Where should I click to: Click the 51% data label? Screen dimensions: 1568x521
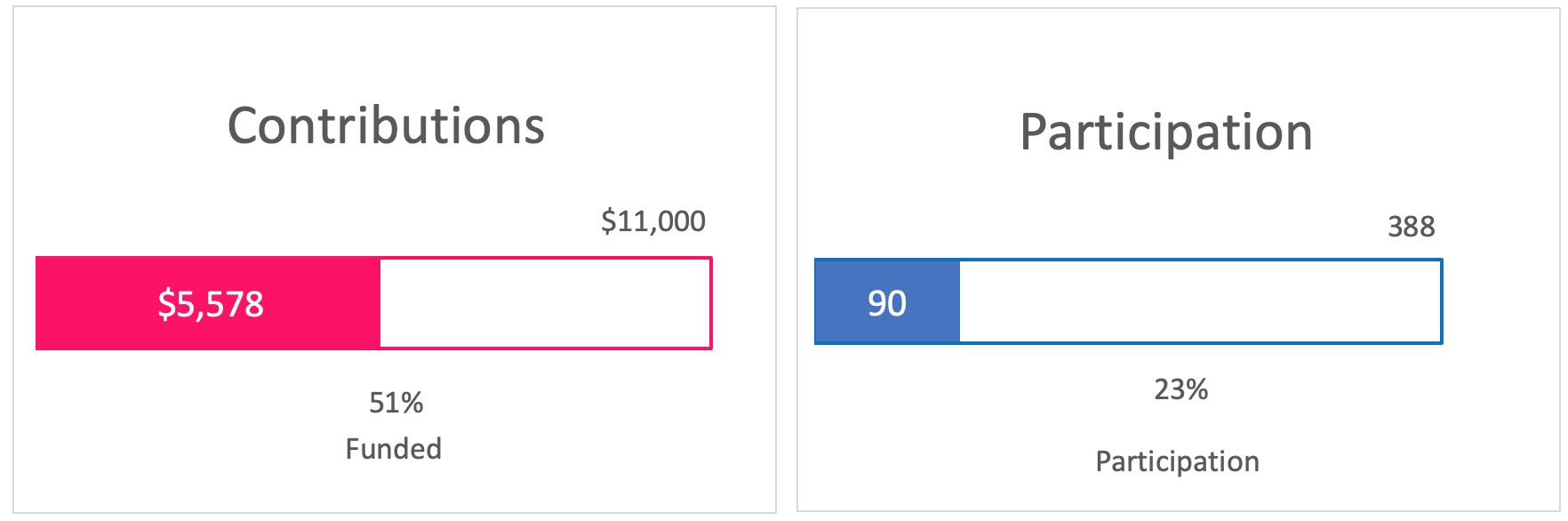click(x=396, y=403)
